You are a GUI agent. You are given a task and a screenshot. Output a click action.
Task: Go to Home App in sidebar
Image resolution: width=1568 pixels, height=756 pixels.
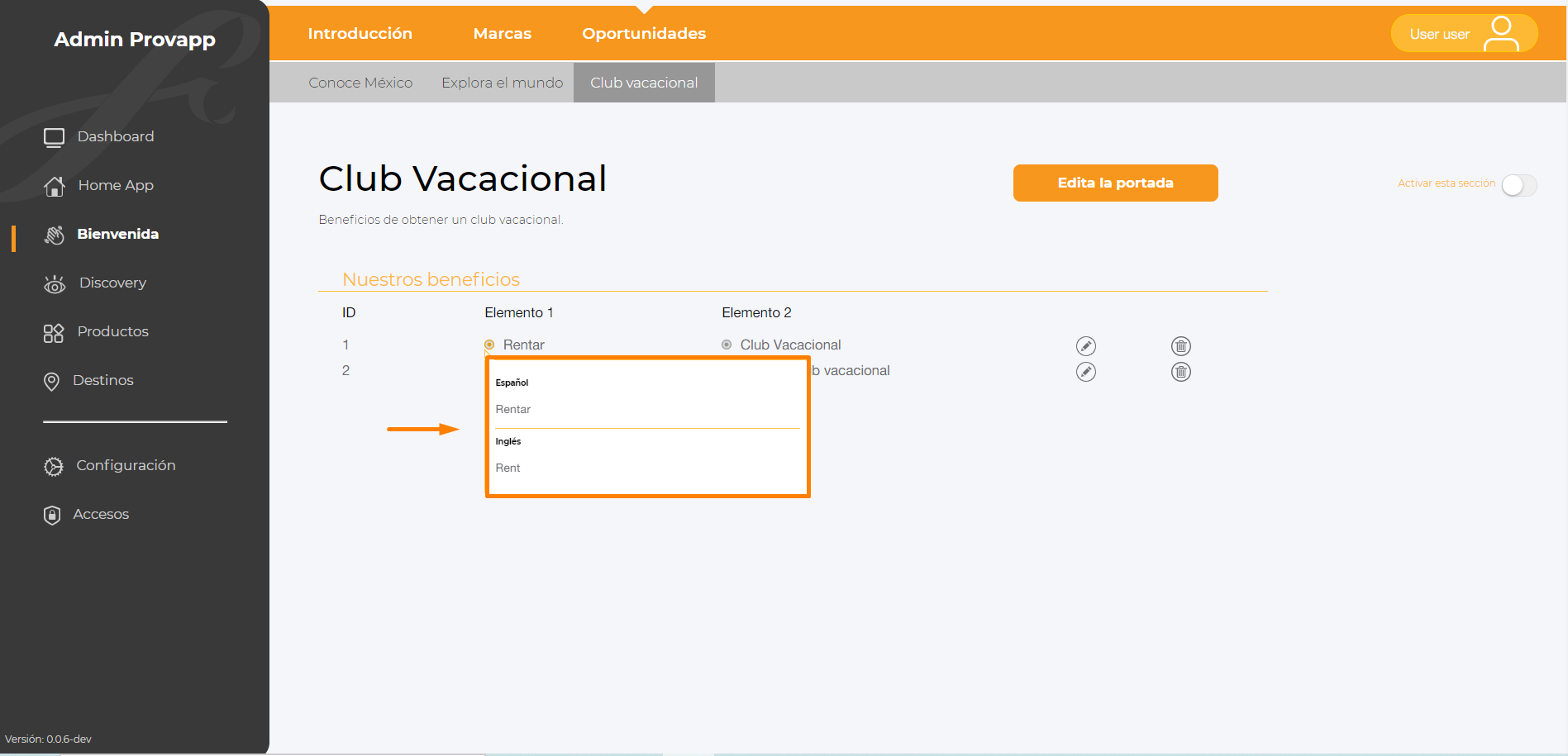pyautogui.click(x=116, y=185)
